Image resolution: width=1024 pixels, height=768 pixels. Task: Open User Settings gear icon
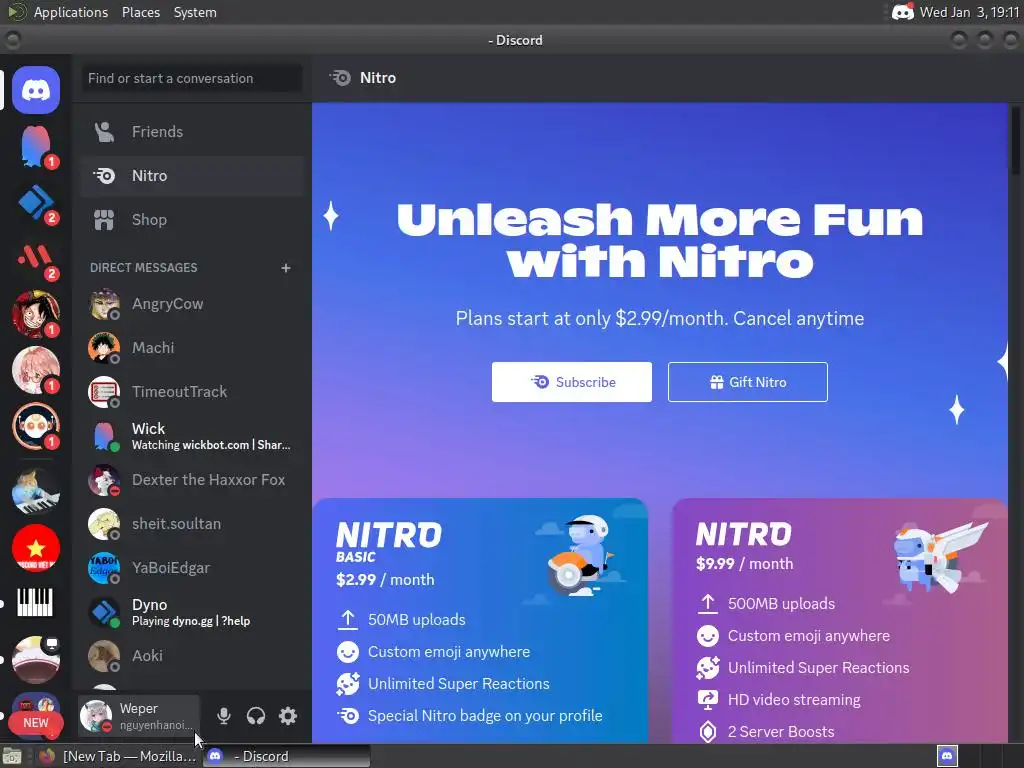[x=288, y=716]
